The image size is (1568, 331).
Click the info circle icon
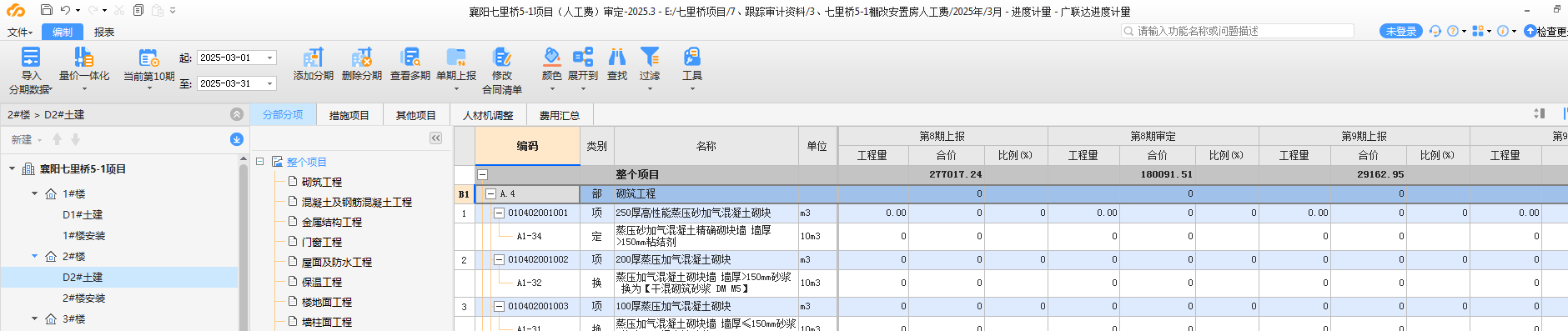[1503, 31]
